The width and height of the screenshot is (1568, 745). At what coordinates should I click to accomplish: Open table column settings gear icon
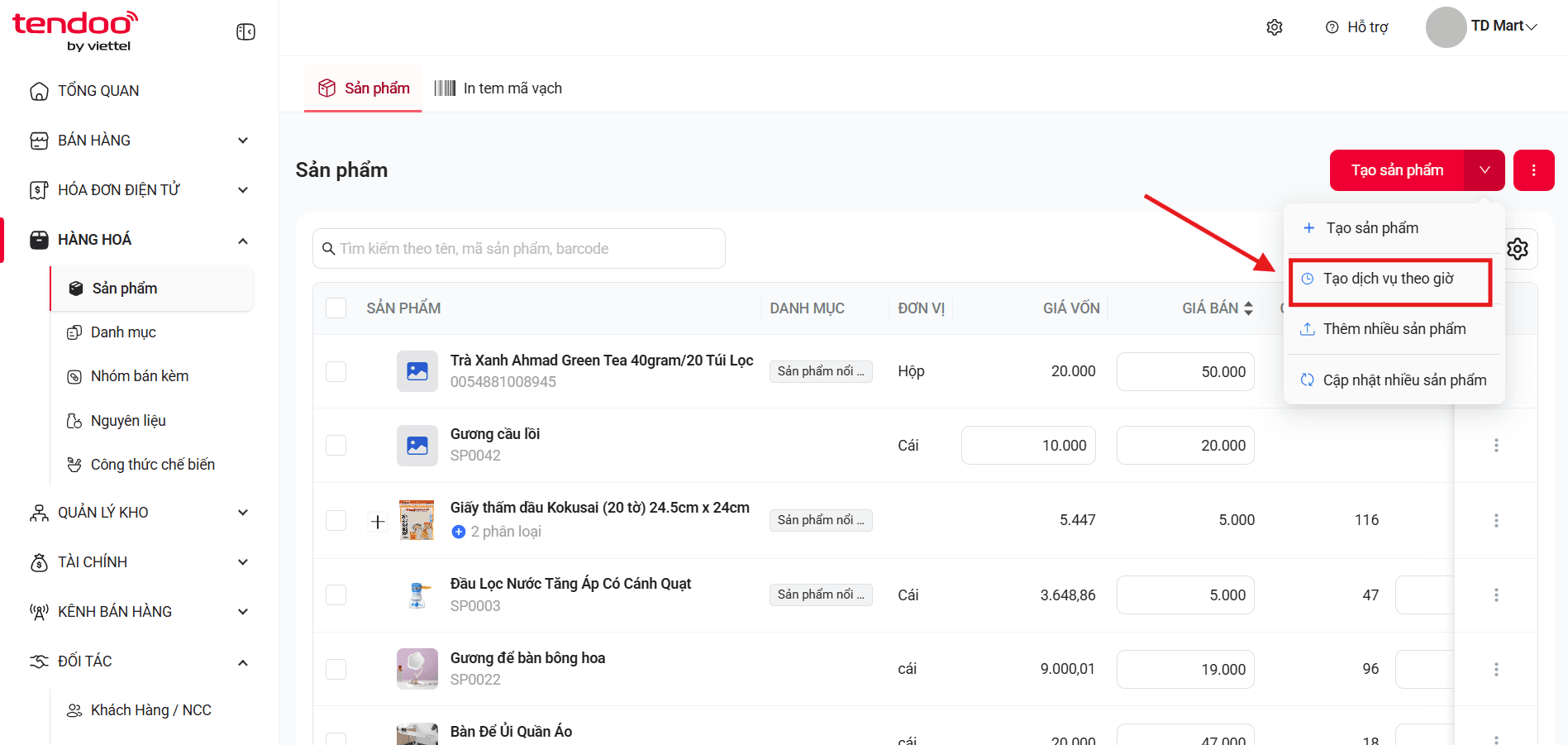click(x=1518, y=249)
